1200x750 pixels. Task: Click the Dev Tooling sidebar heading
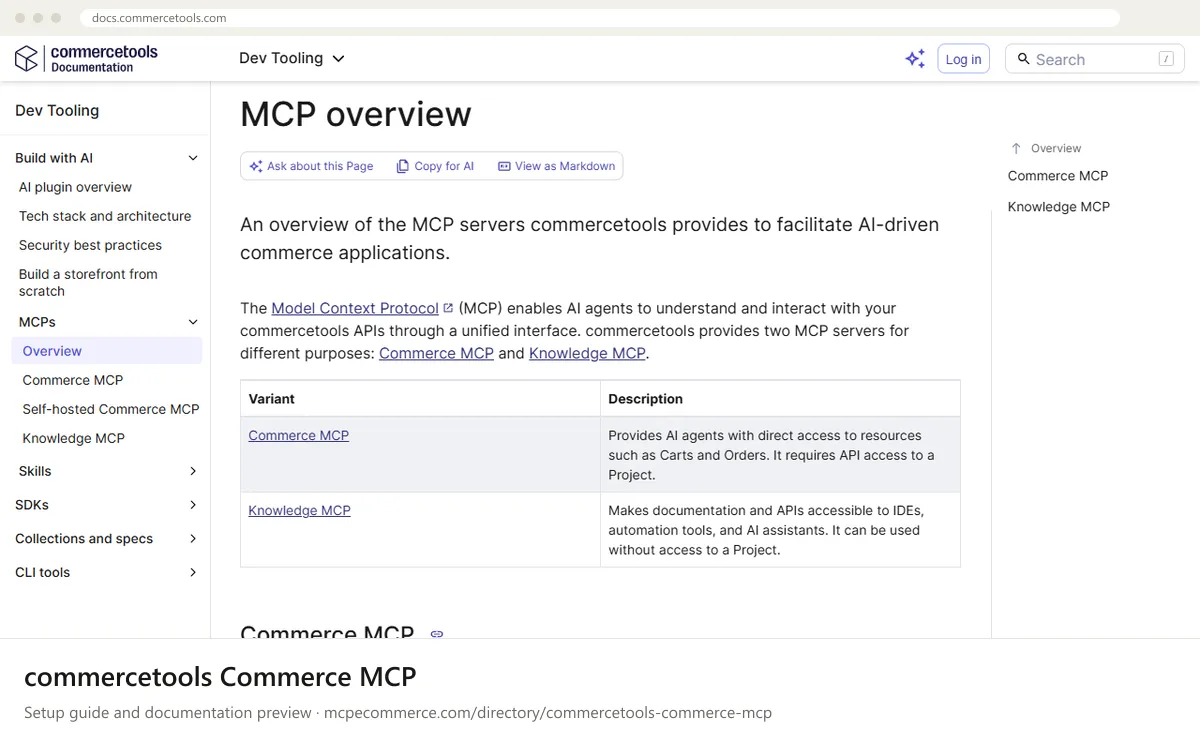tap(57, 111)
